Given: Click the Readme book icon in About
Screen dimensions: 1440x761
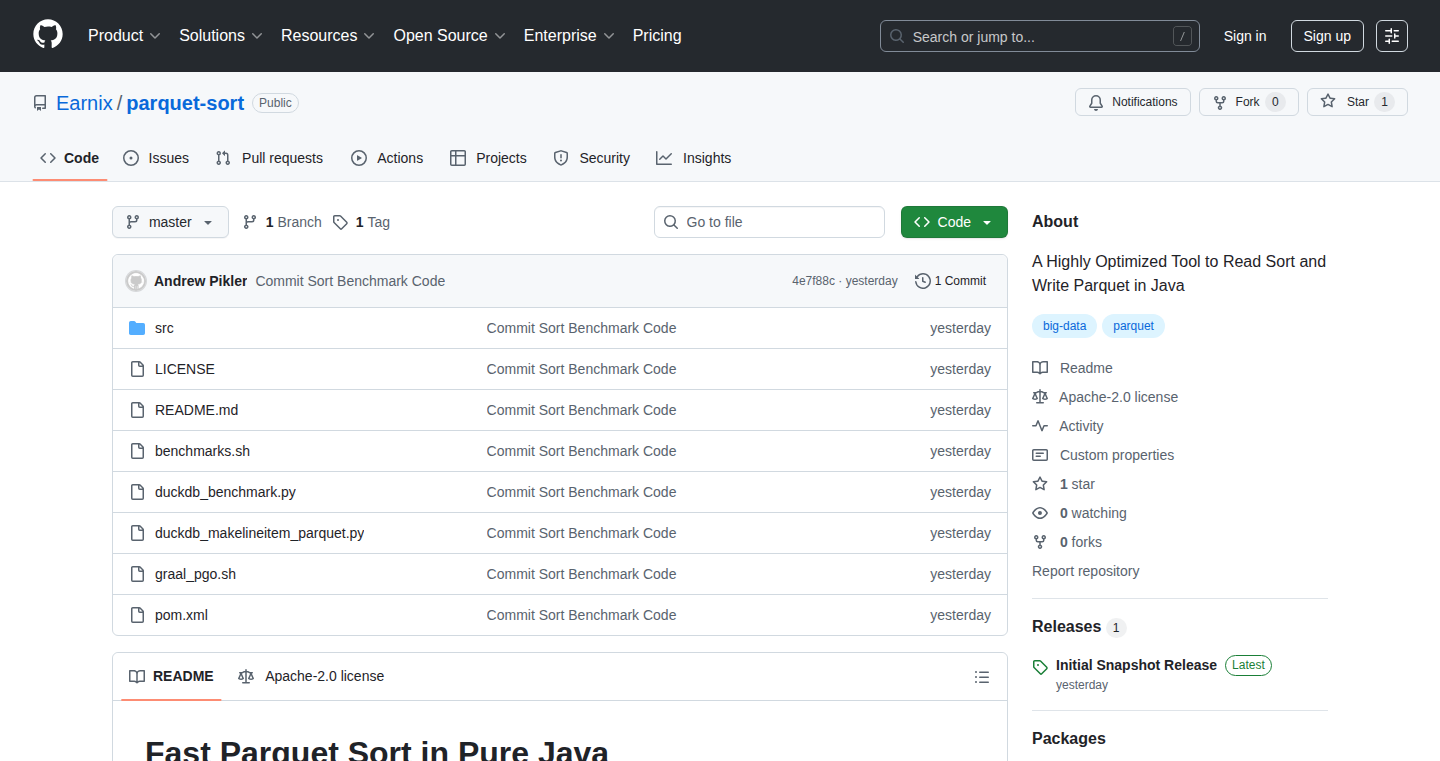Looking at the screenshot, I should [1040, 368].
